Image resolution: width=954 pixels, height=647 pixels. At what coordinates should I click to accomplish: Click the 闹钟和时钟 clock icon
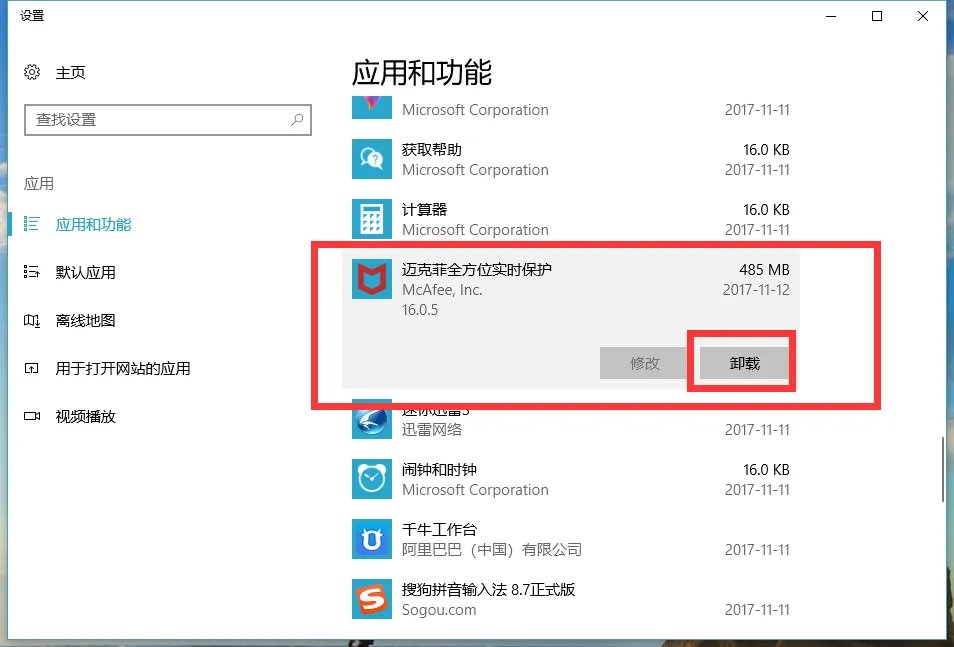coord(371,479)
